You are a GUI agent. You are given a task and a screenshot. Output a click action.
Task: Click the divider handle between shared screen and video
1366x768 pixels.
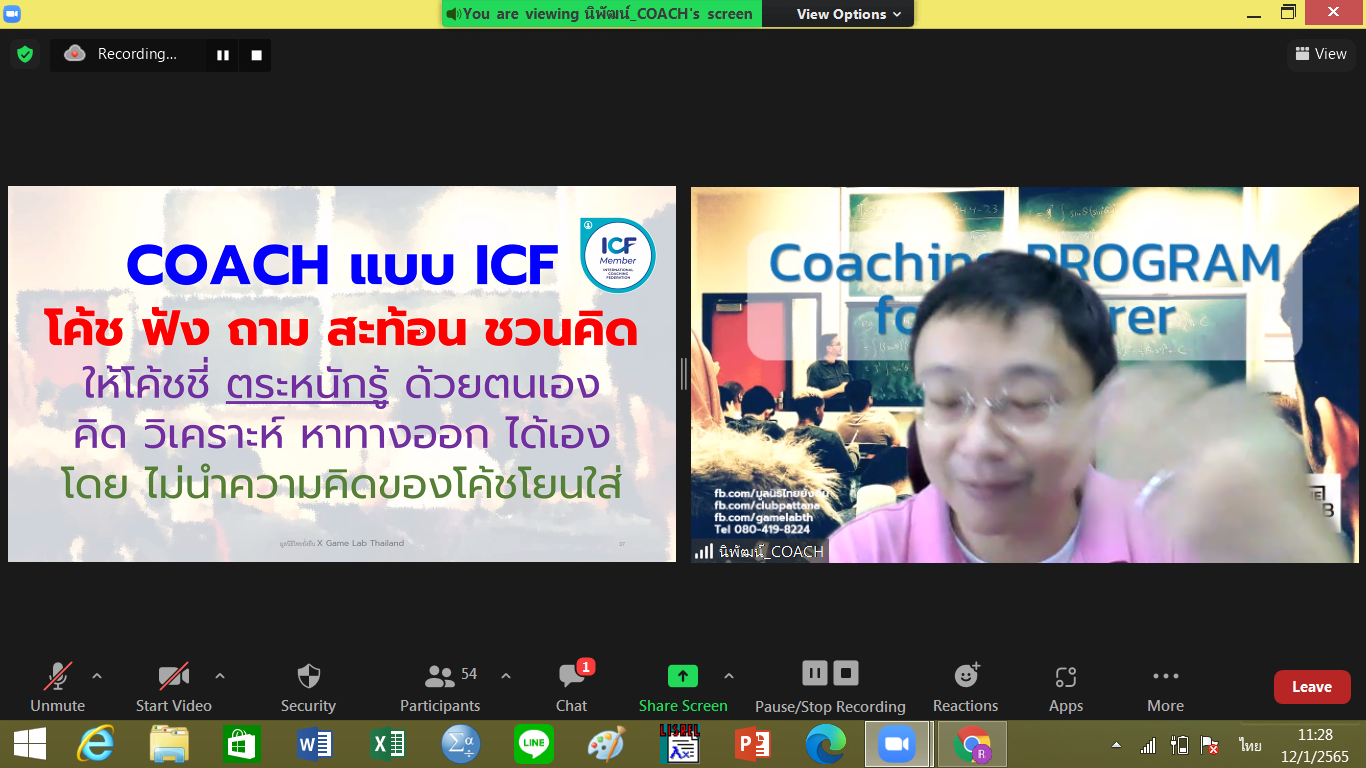(x=684, y=374)
